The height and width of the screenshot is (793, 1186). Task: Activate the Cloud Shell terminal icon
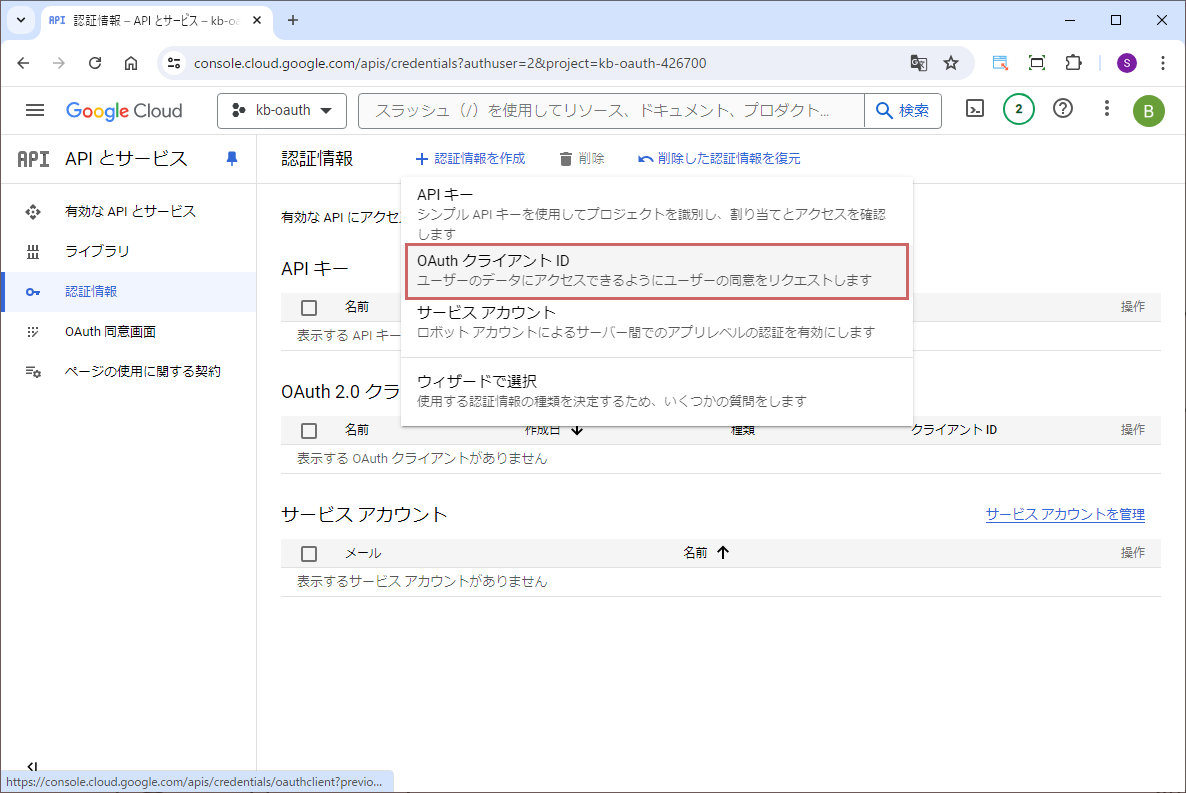(975, 110)
